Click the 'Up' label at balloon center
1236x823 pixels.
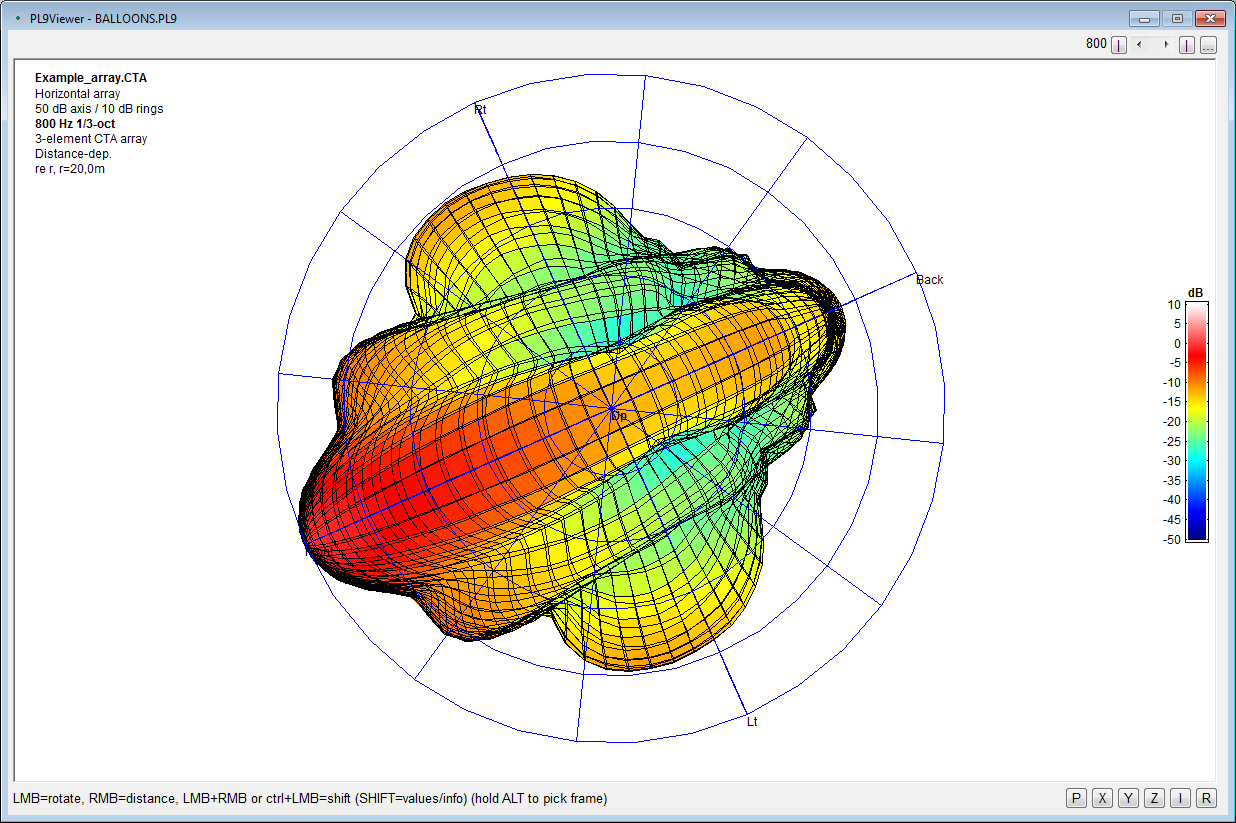(619, 415)
